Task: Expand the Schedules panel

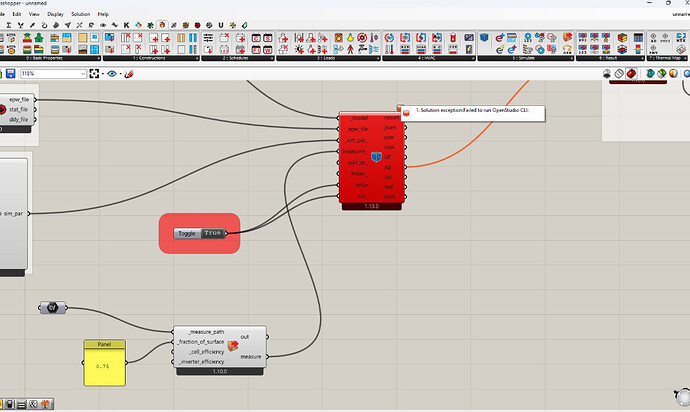Action: 272,58
